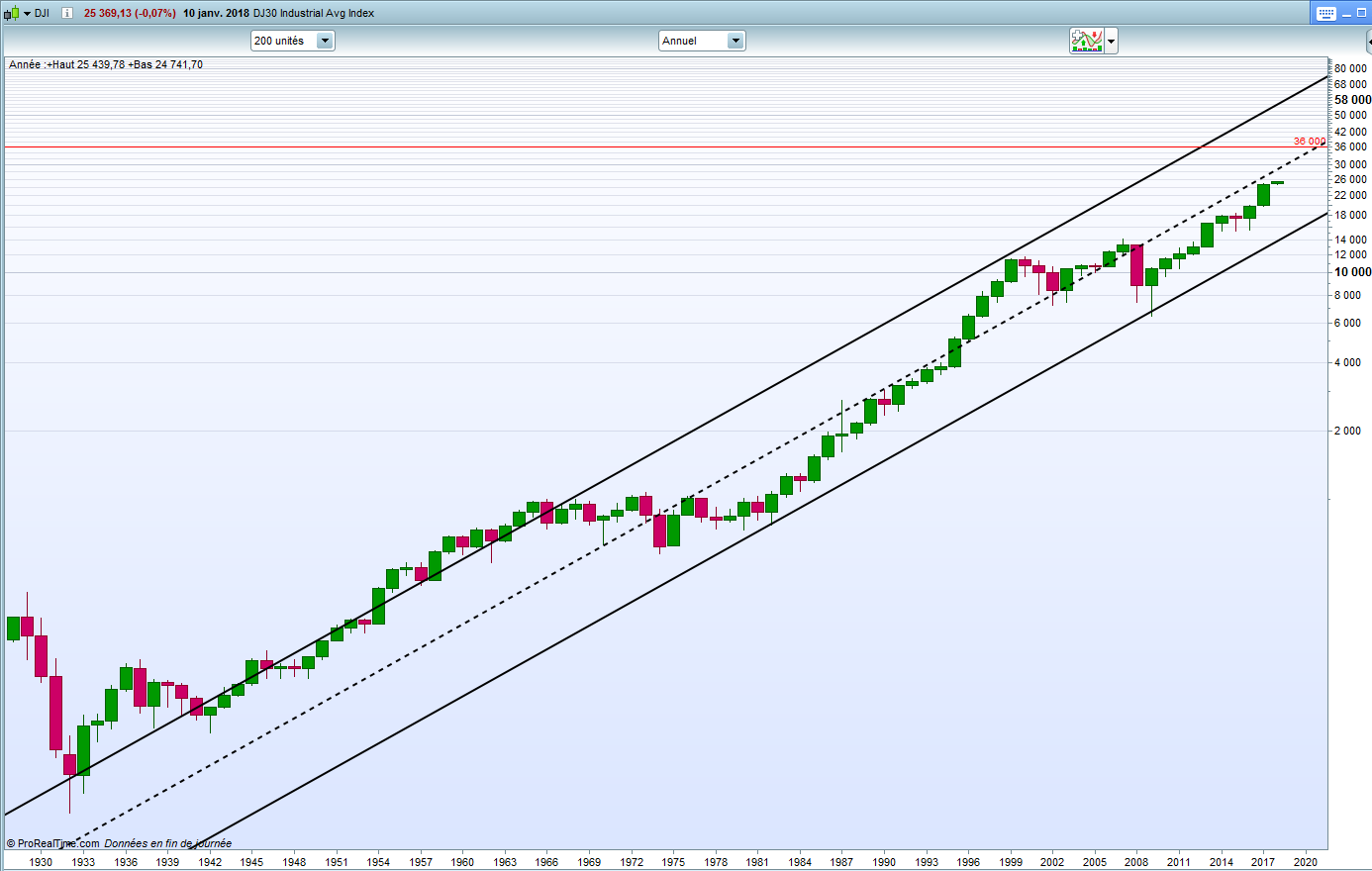Click the 1999 year axis label
Image resolution: width=1372 pixels, height=871 pixels.
click(x=1011, y=862)
